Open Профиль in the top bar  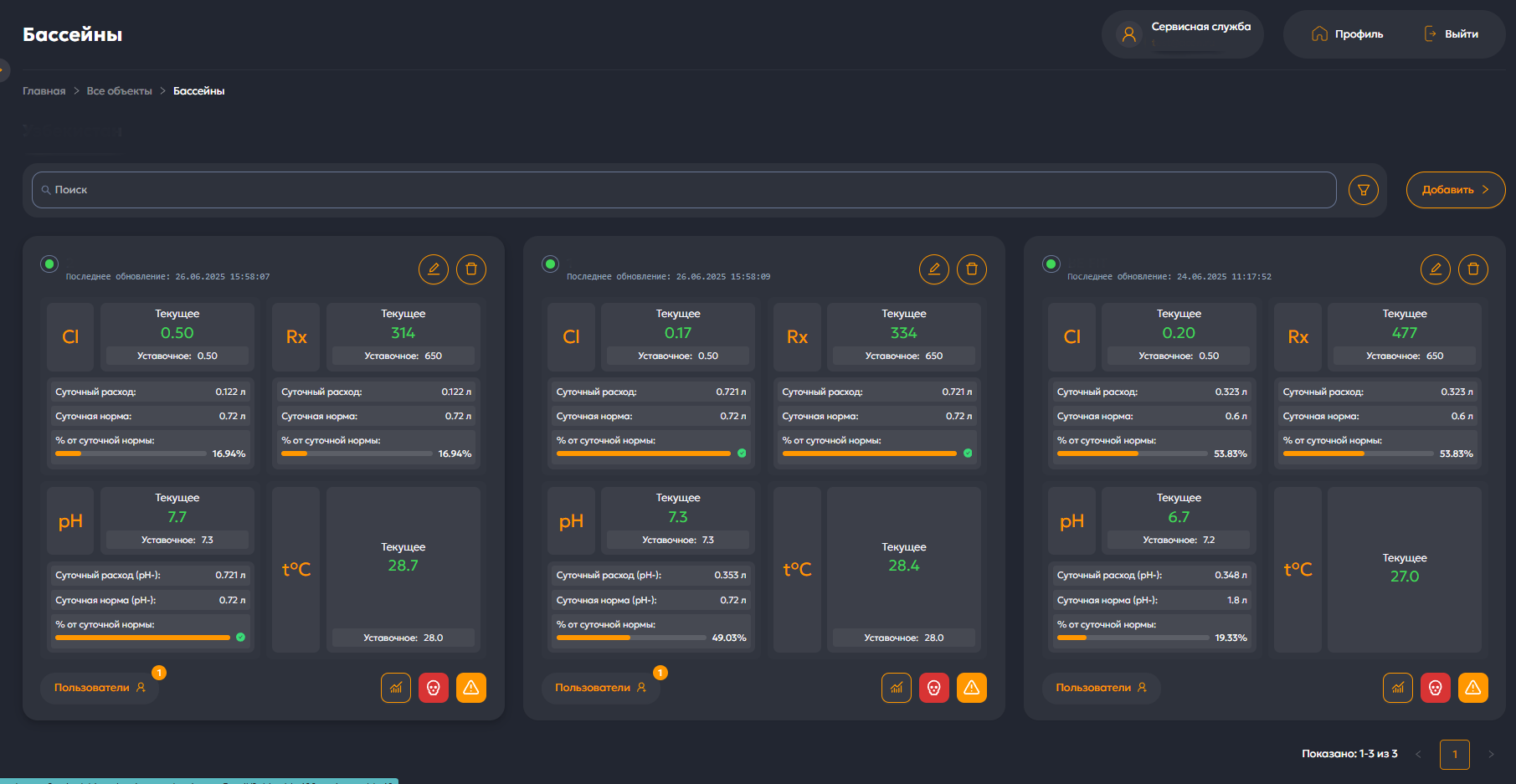pyautogui.click(x=1347, y=34)
